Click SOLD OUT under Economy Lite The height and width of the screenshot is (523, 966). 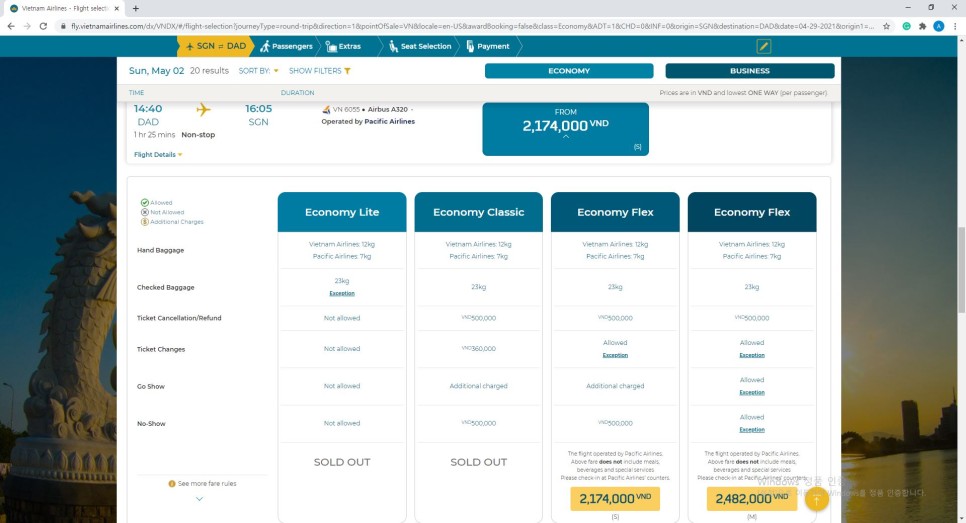click(342, 462)
